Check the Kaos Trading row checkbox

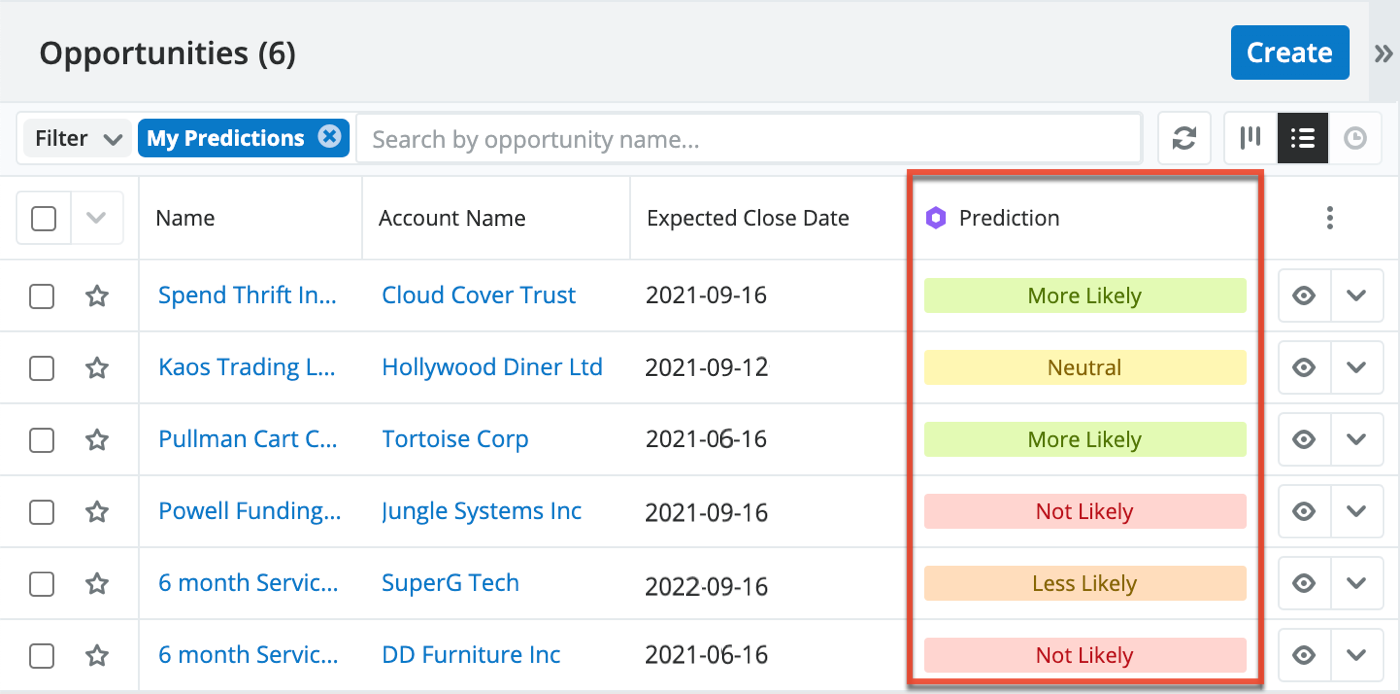(42, 368)
